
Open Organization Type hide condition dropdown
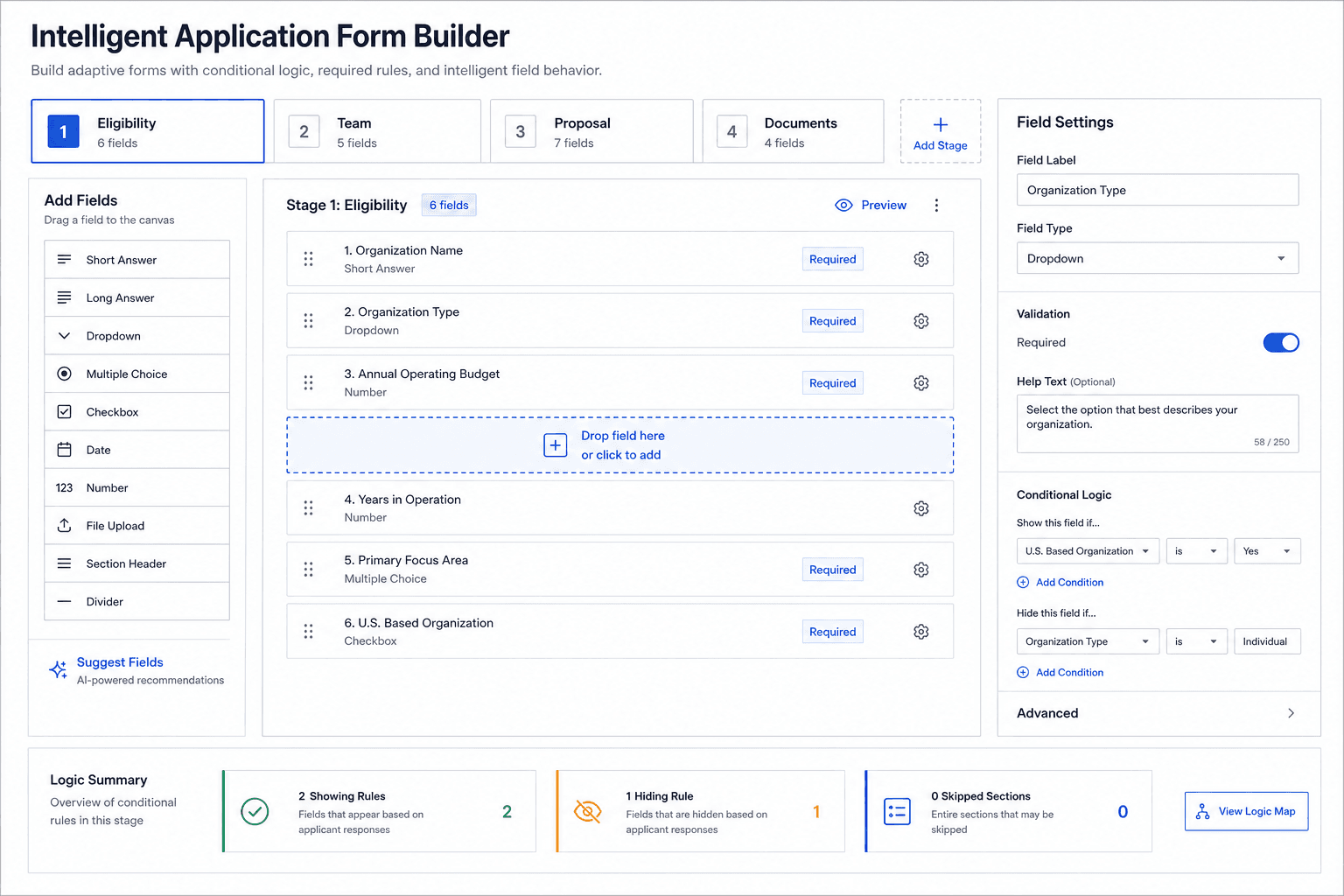click(x=1088, y=641)
